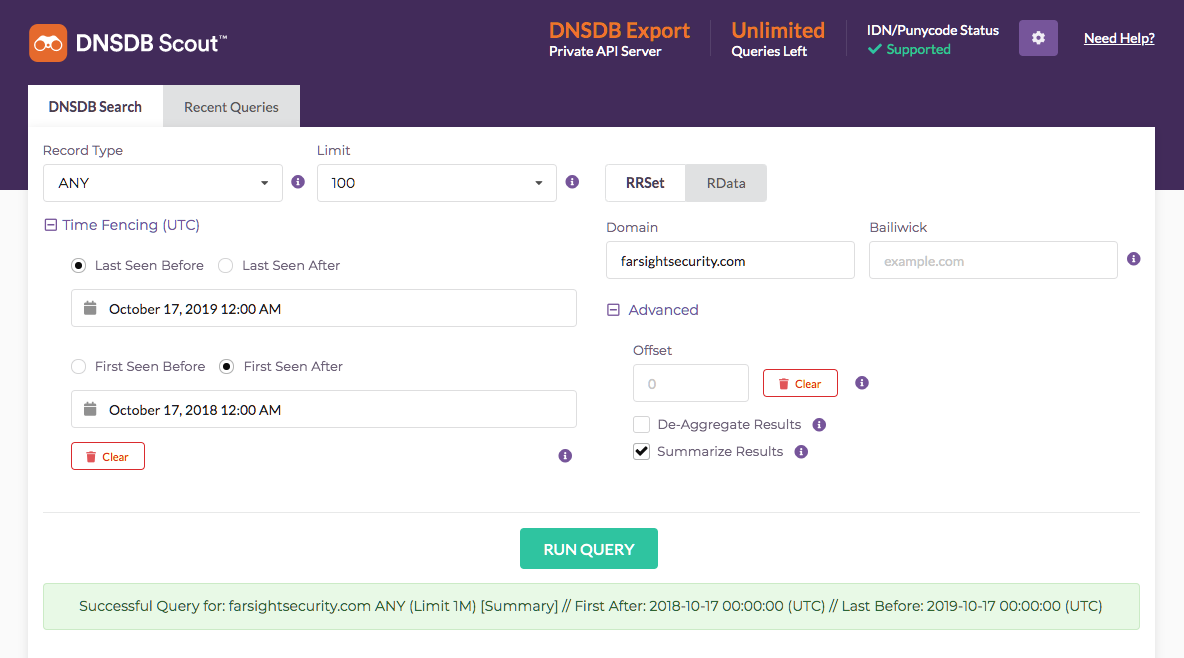The height and width of the screenshot is (658, 1184).
Task: Switch to the Recent Queries tab
Action: [x=231, y=107]
